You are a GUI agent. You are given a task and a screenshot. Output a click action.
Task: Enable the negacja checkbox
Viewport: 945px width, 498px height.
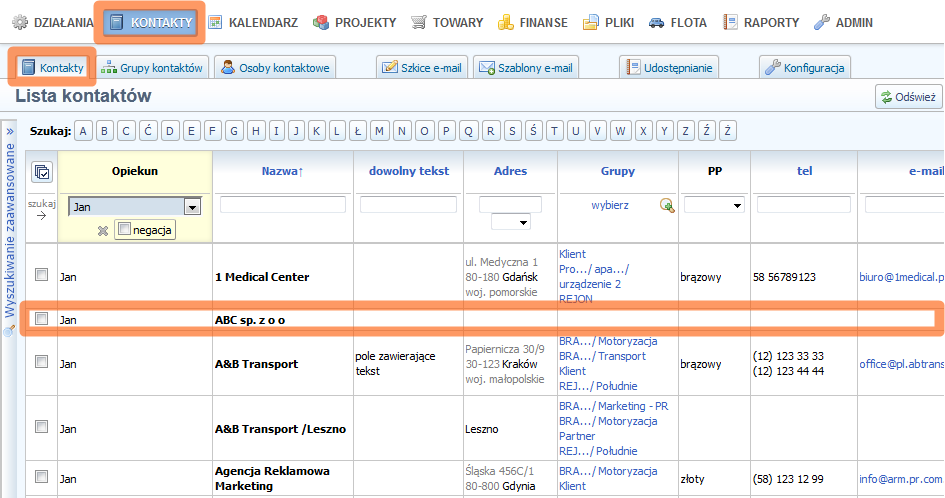coord(124,230)
